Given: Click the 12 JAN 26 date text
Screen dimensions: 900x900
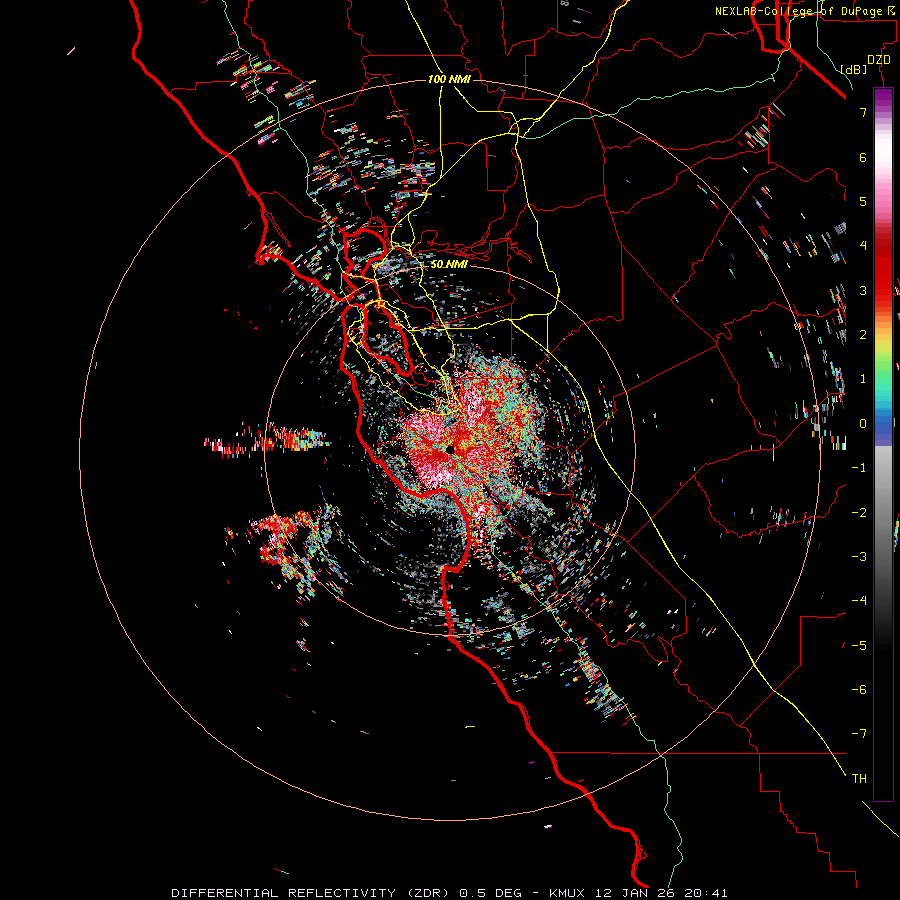Looking at the screenshot, I should tap(635, 893).
